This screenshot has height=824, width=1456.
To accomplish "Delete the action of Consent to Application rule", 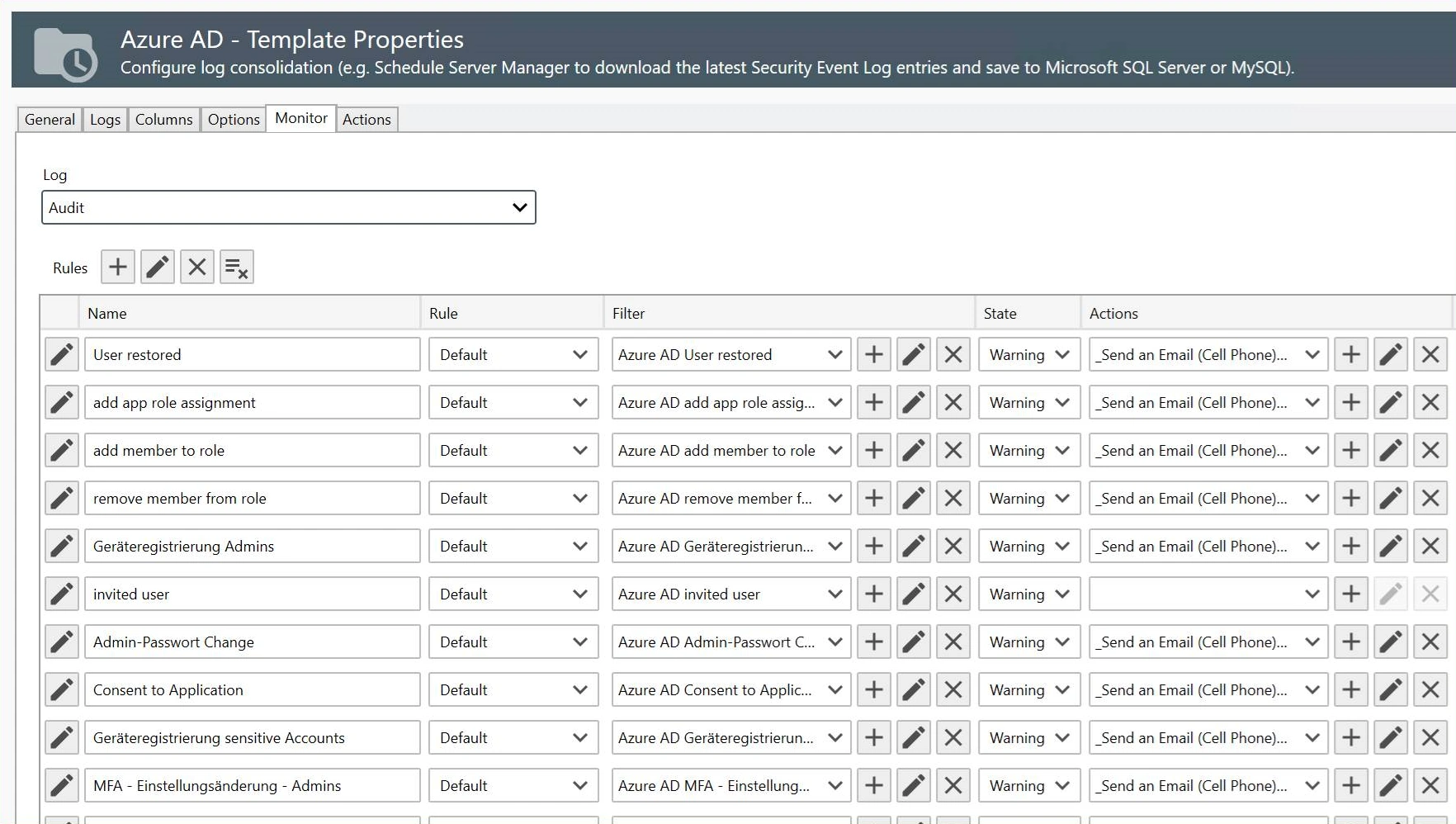I will pyautogui.click(x=1430, y=689).
